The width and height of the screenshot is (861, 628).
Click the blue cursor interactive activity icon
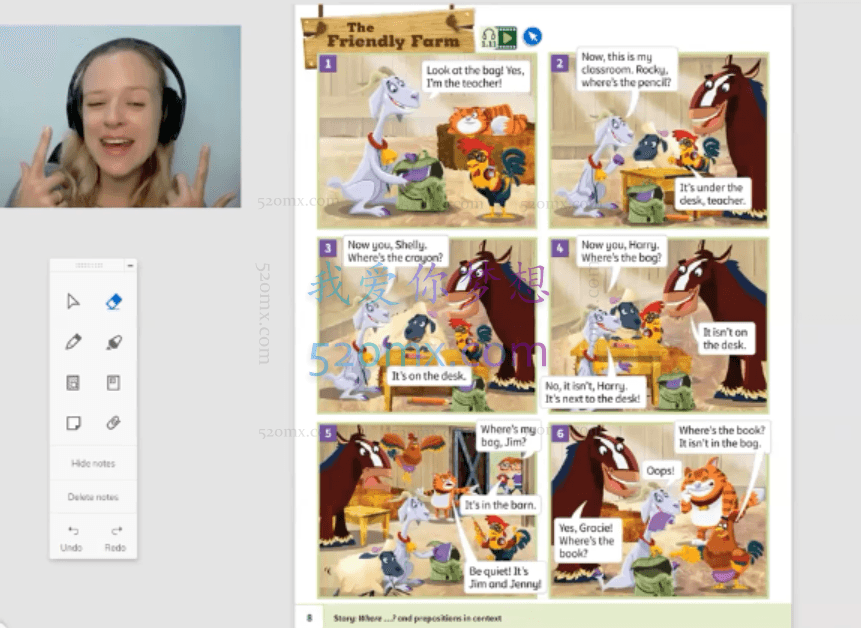point(532,37)
